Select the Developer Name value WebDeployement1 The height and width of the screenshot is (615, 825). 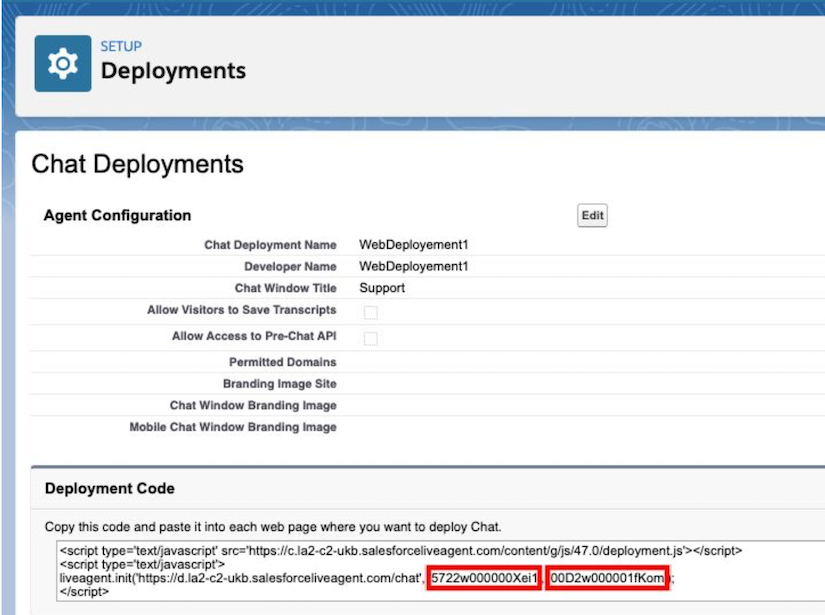pyautogui.click(x=414, y=266)
